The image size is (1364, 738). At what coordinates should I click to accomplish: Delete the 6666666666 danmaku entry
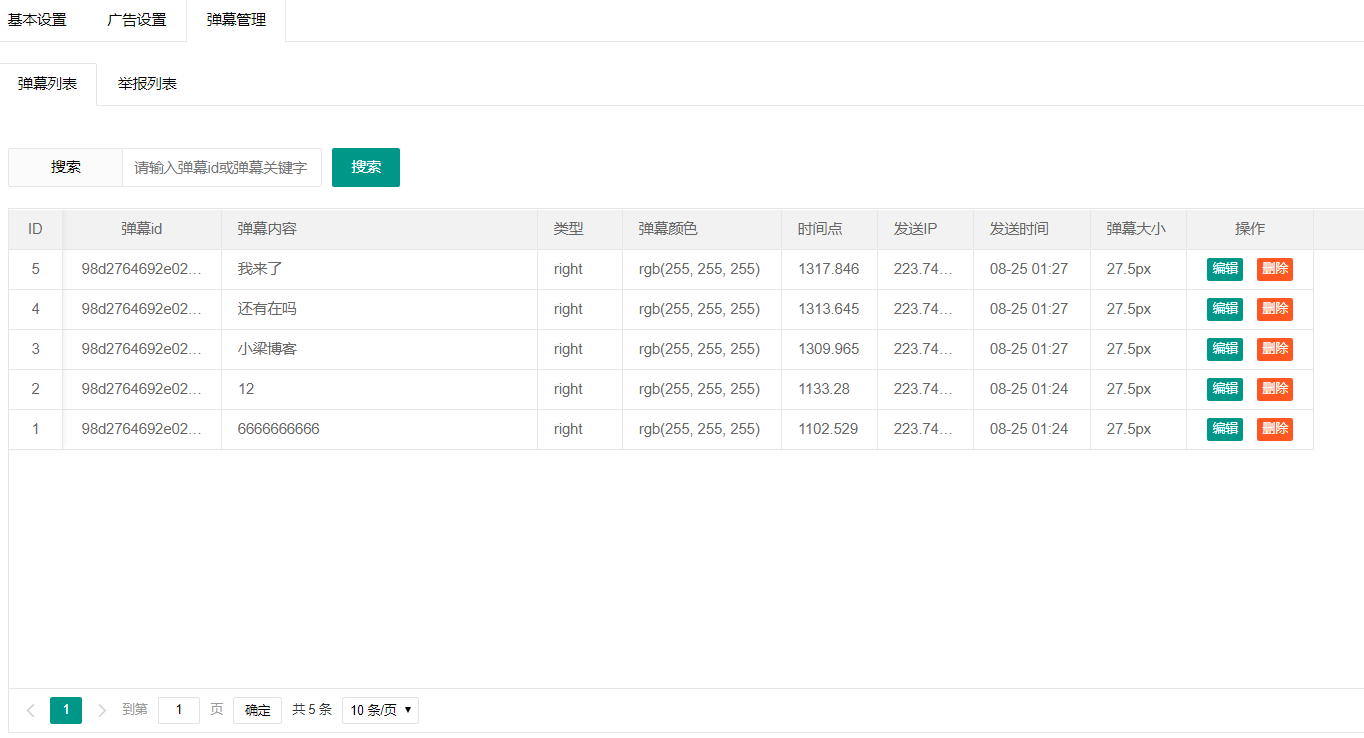click(x=1274, y=429)
